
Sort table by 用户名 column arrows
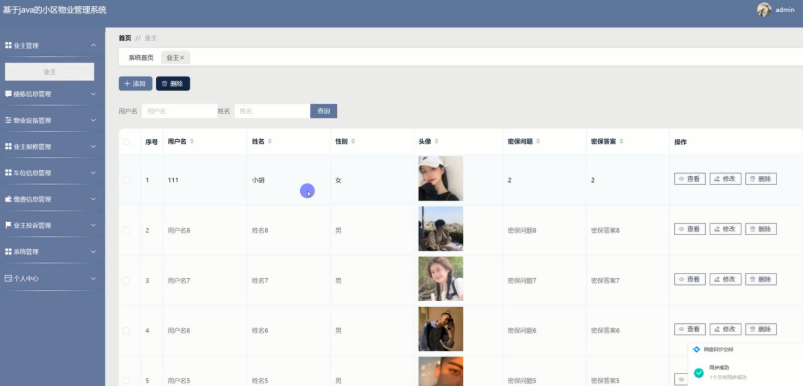pos(192,141)
